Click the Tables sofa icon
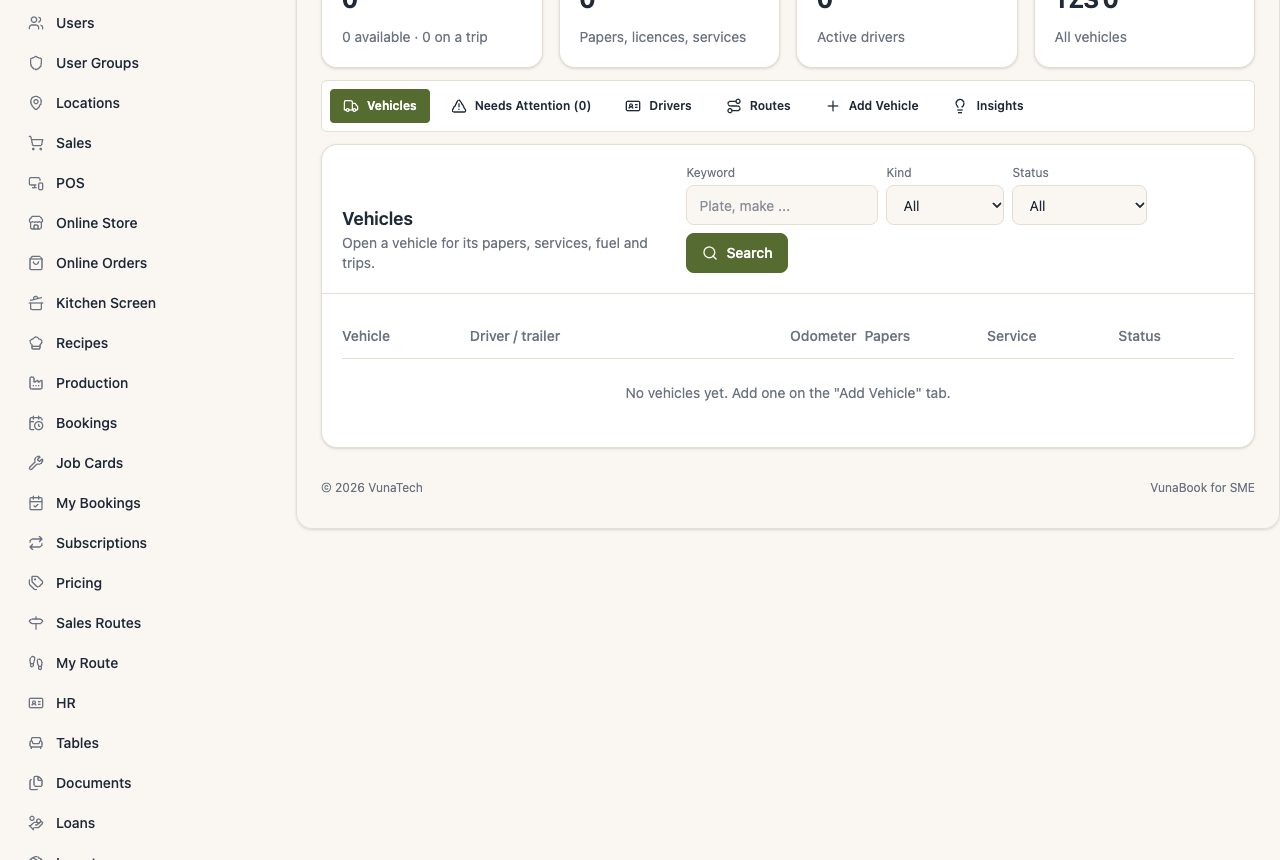This screenshot has height=860, width=1280. (x=36, y=743)
